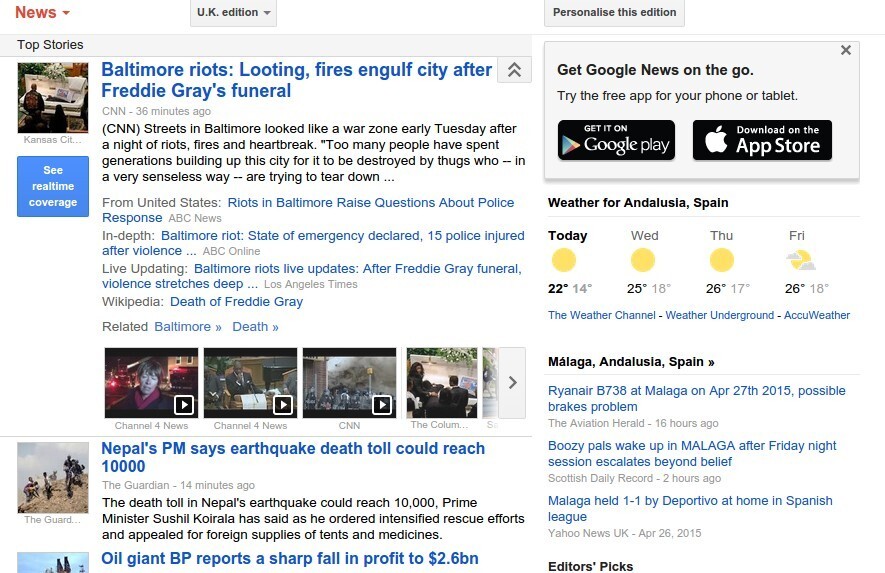
Task: Open Oil giant BP profit headline
Action: coord(290,558)
